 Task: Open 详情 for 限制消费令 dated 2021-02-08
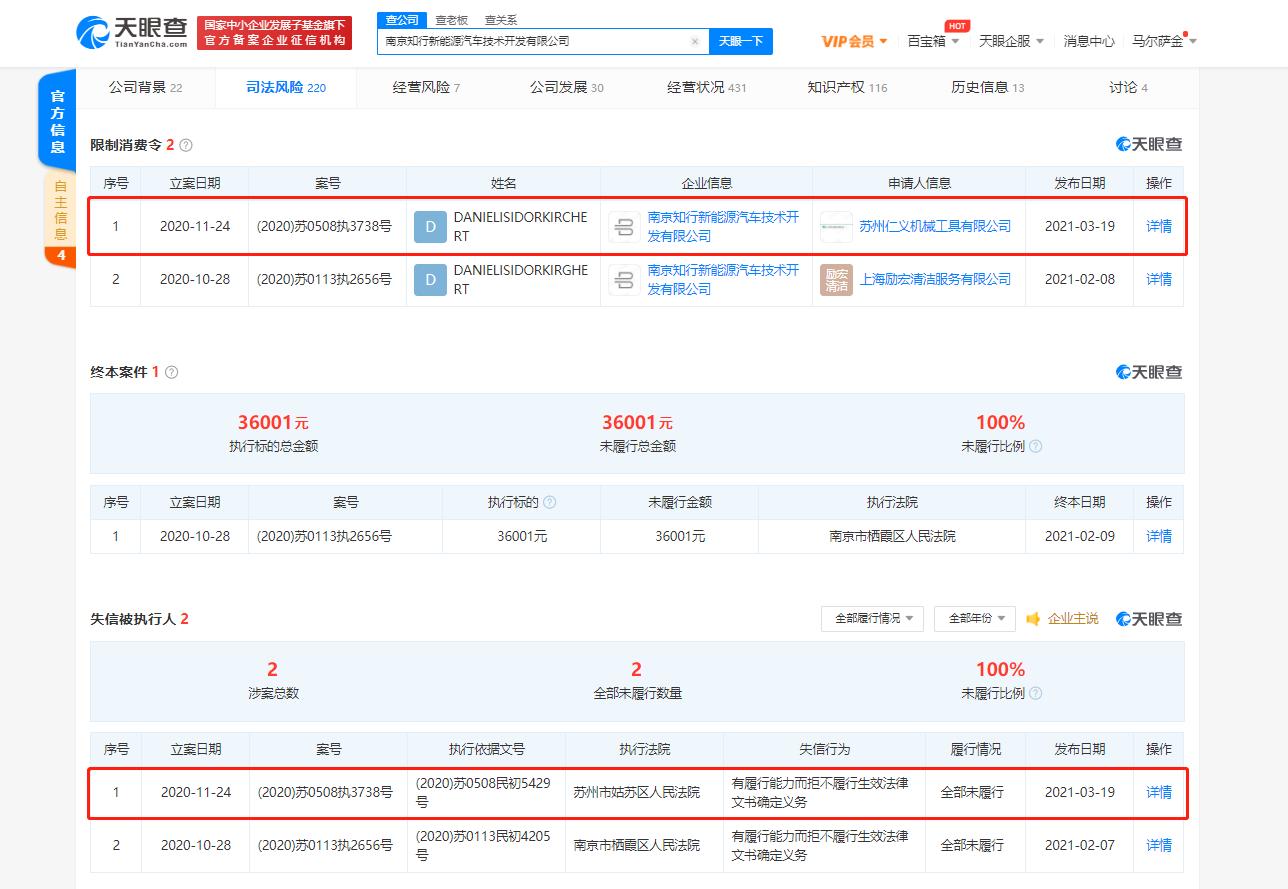tap(1159, 280)
